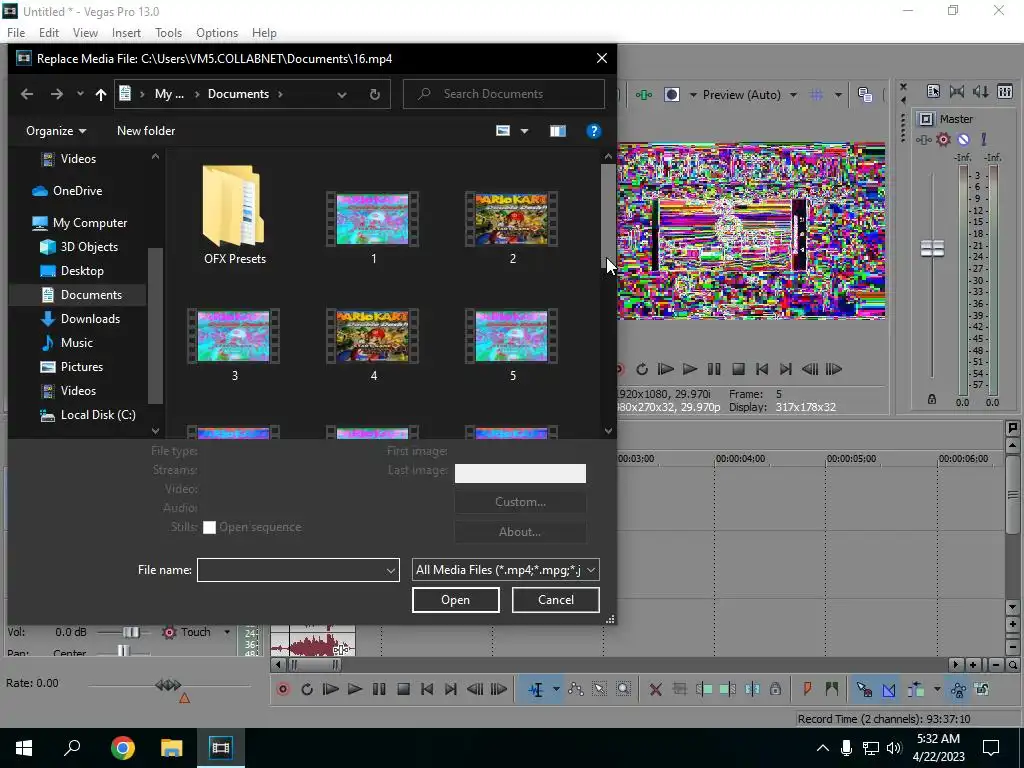Toggle Lock Envelopes to Events
Image resolution: width=1024 pixels, height=768 pixels.
958,689
